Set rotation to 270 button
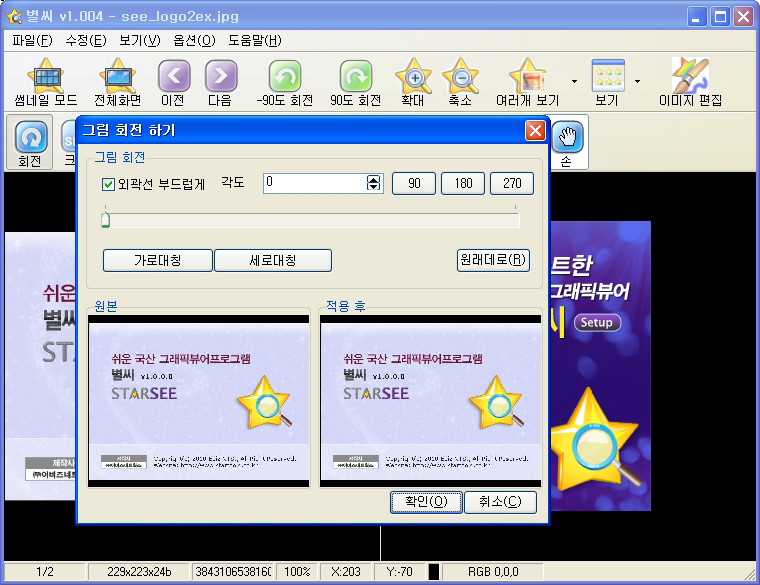 tap(512, 183)
